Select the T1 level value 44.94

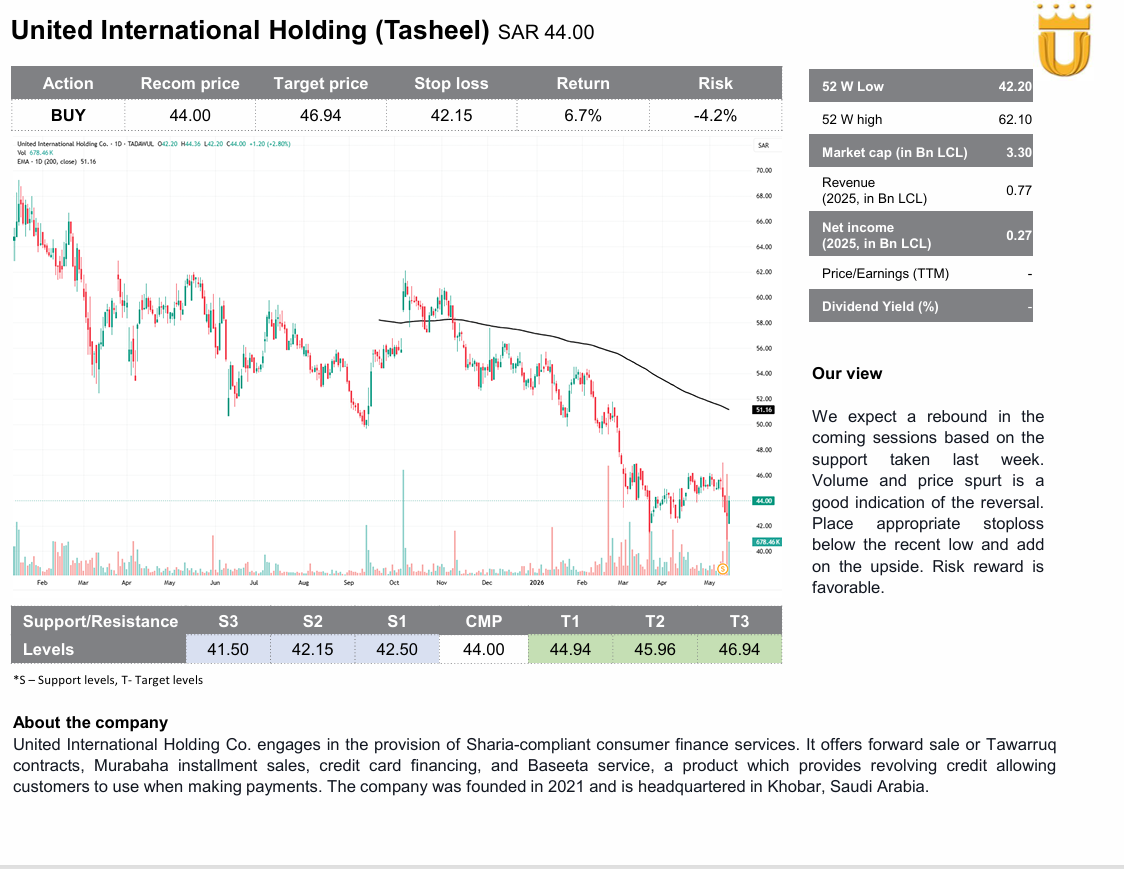coord(570,650)
